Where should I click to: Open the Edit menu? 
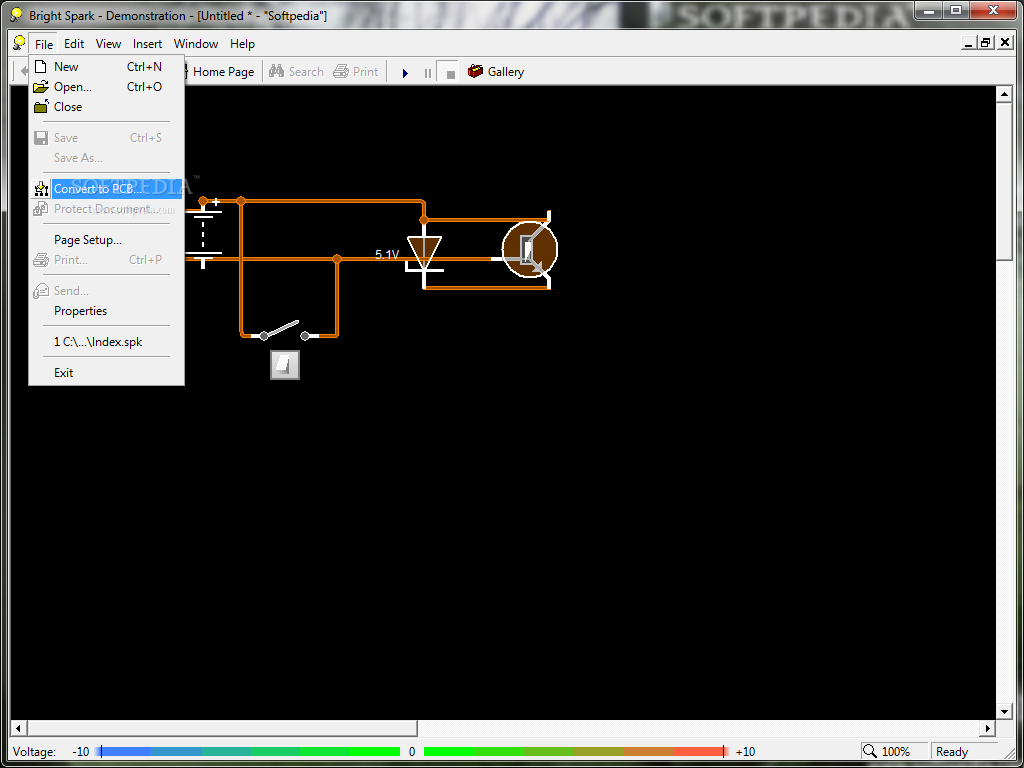pos(74,44)
